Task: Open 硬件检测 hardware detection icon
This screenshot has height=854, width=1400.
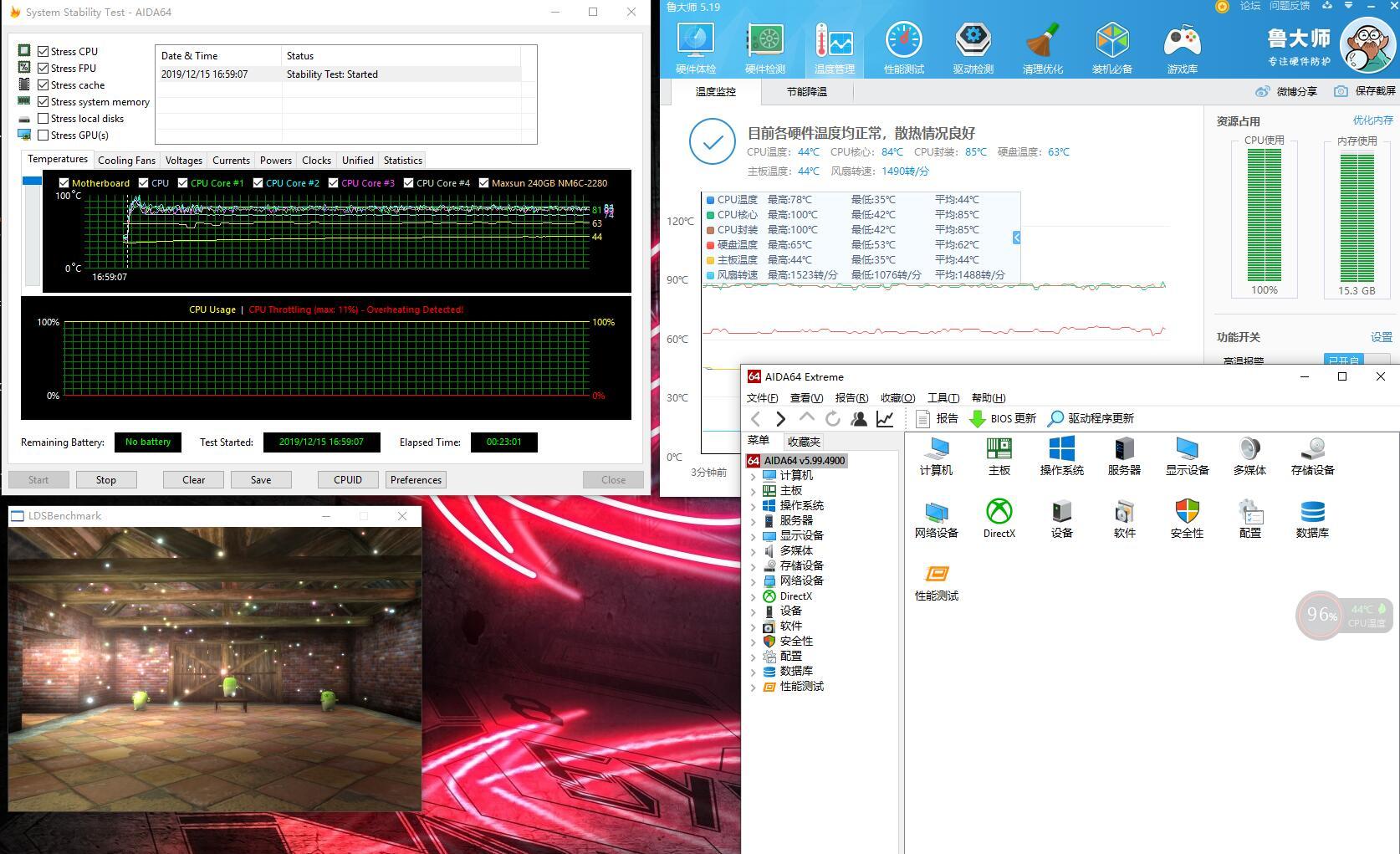Action: [765, 49]
